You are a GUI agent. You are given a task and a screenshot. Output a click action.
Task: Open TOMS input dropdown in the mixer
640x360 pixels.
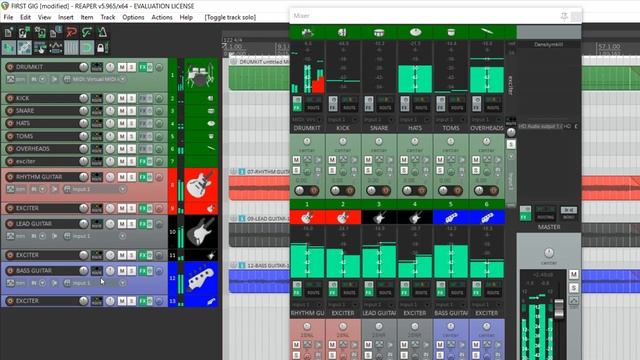click(x=451, y=120)
